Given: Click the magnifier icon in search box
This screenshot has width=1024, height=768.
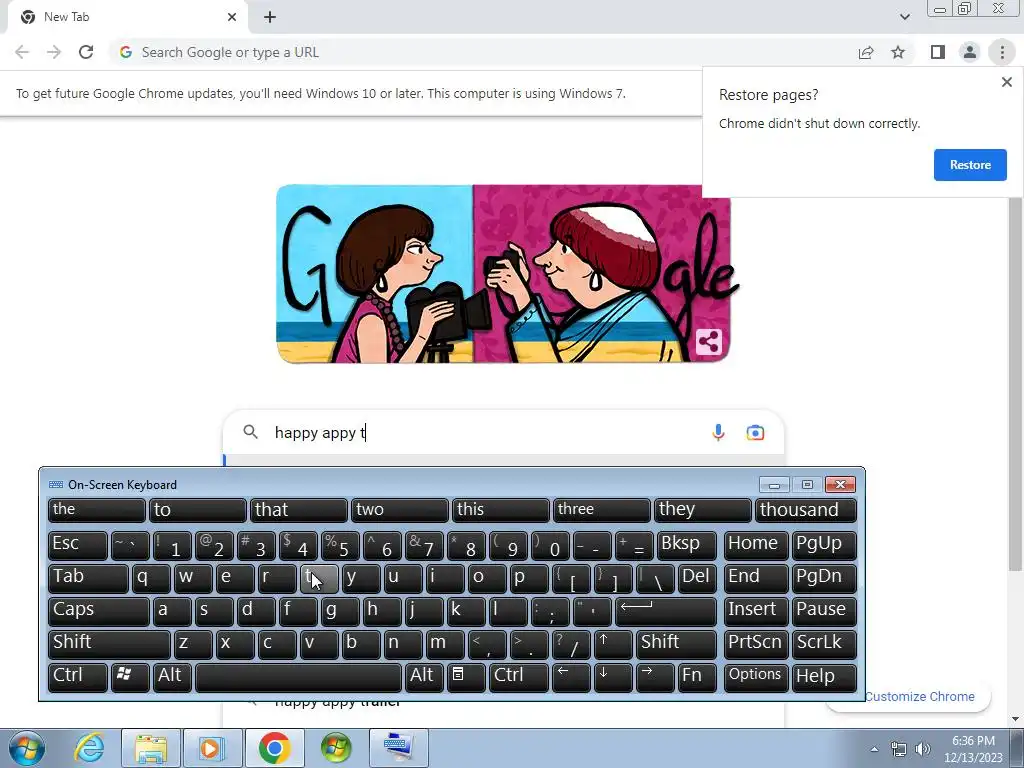Looking at the screenshot, I should 250,432.
